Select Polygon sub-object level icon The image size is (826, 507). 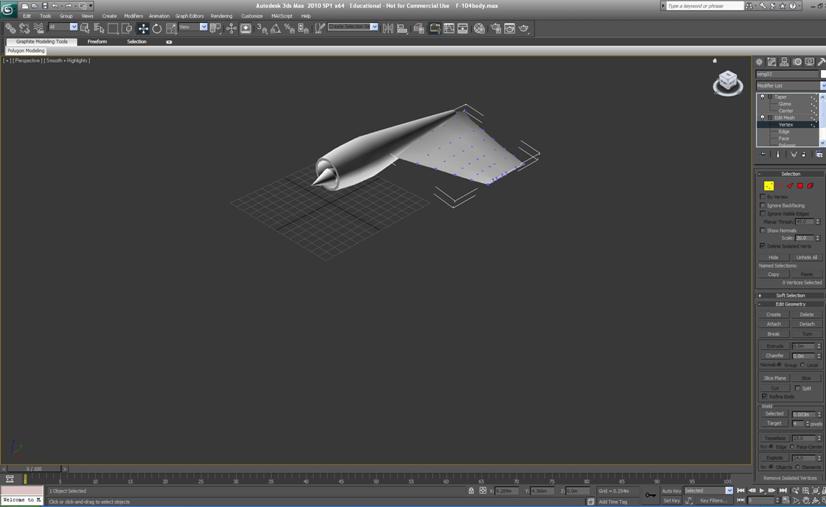tap(800, 186)
